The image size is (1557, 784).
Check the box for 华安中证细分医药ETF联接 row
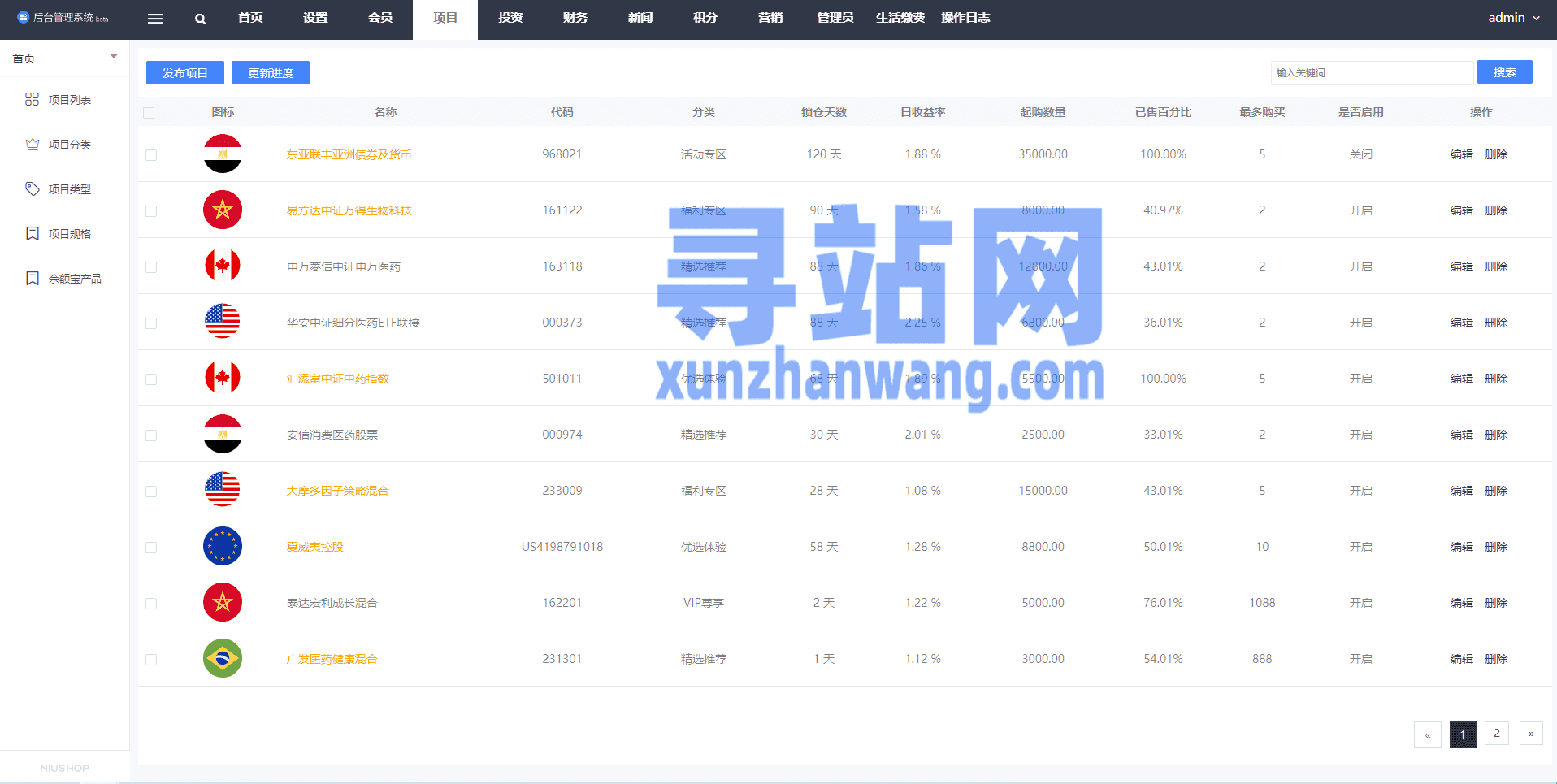(x=151, y=323)
